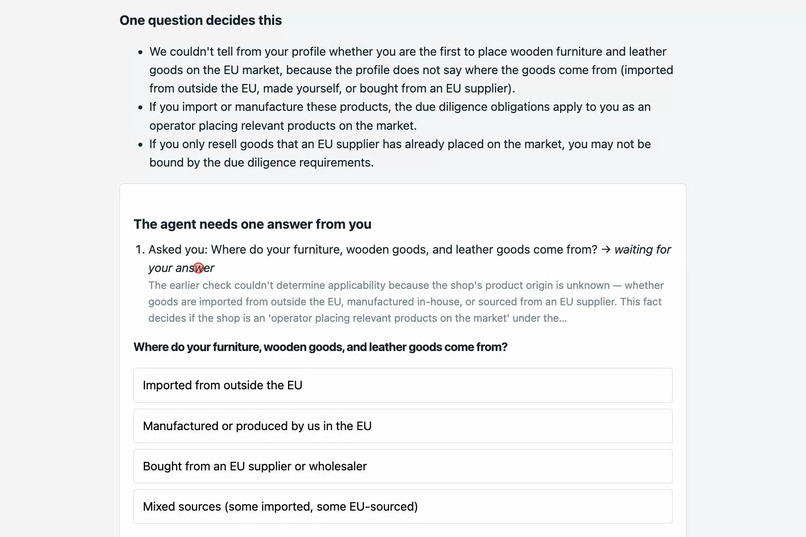Select "Imported from outside the EU" option

[402, 385]
